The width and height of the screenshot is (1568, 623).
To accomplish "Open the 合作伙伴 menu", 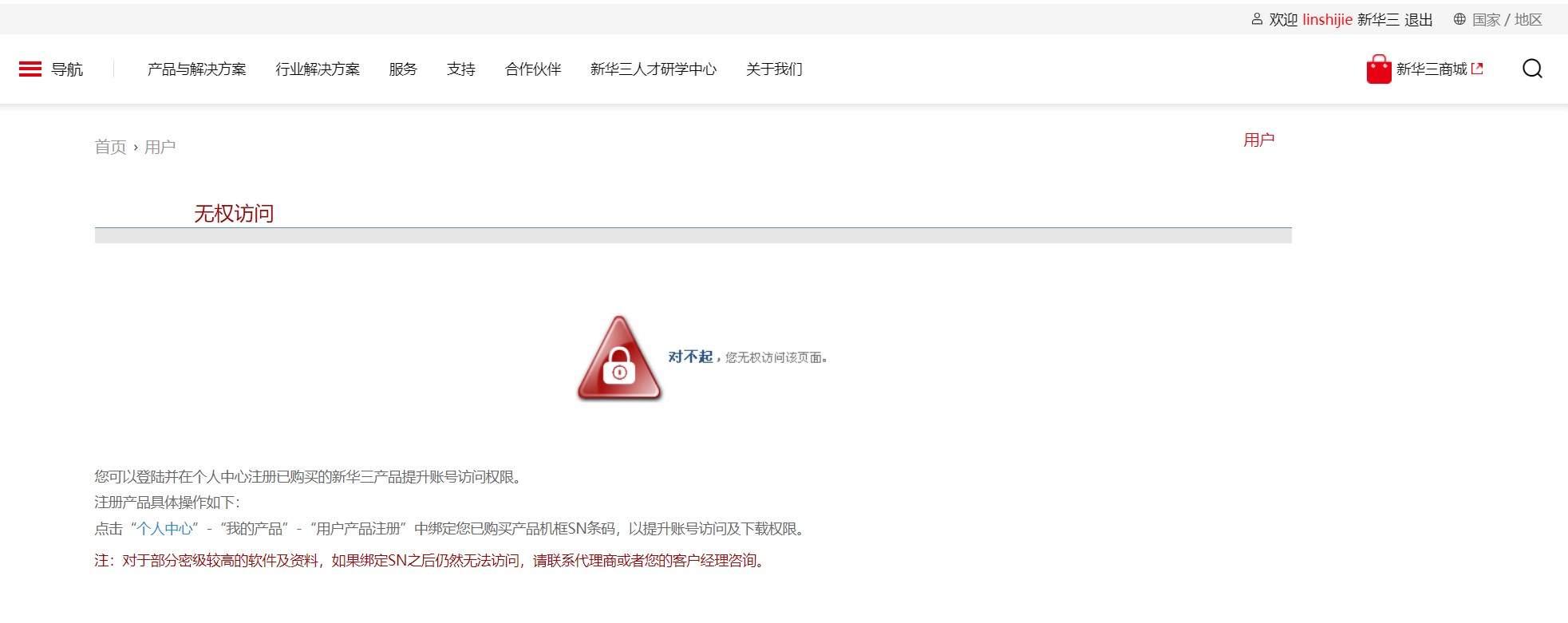I will click(533, 69).
